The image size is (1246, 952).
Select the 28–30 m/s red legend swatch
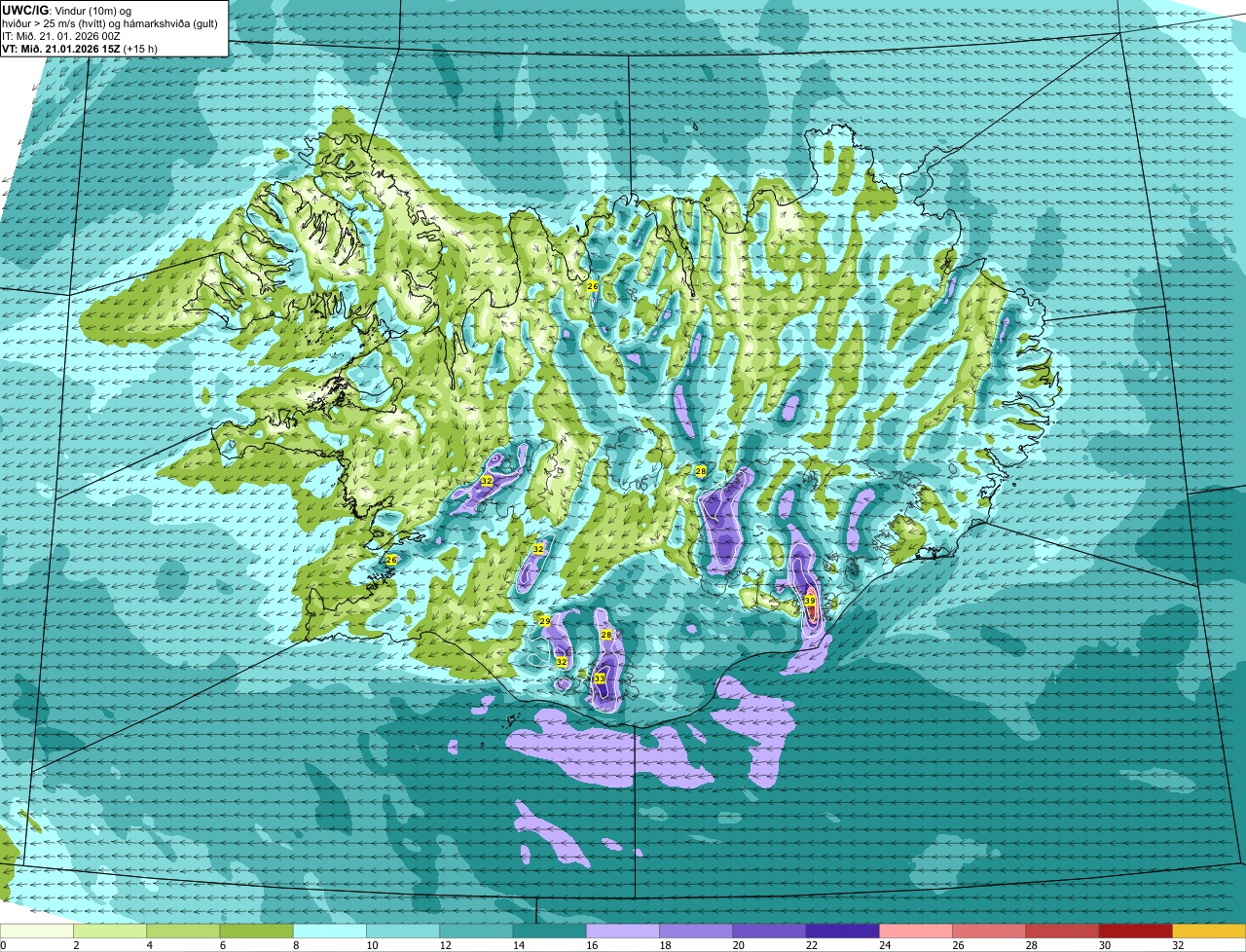tap(1062, 932)
